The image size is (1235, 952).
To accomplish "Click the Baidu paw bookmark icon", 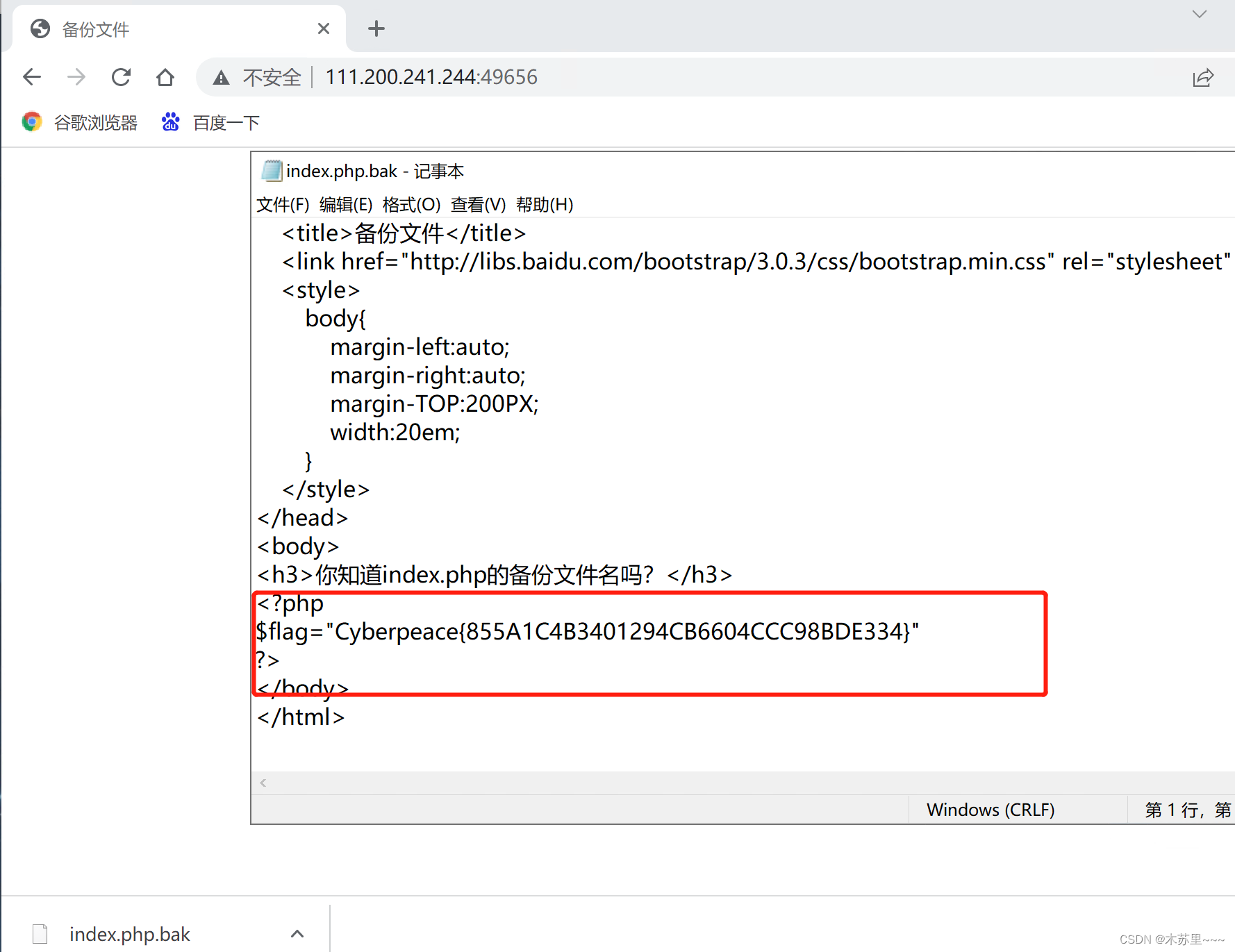I will pyautogui.click(x=171, y=122).
